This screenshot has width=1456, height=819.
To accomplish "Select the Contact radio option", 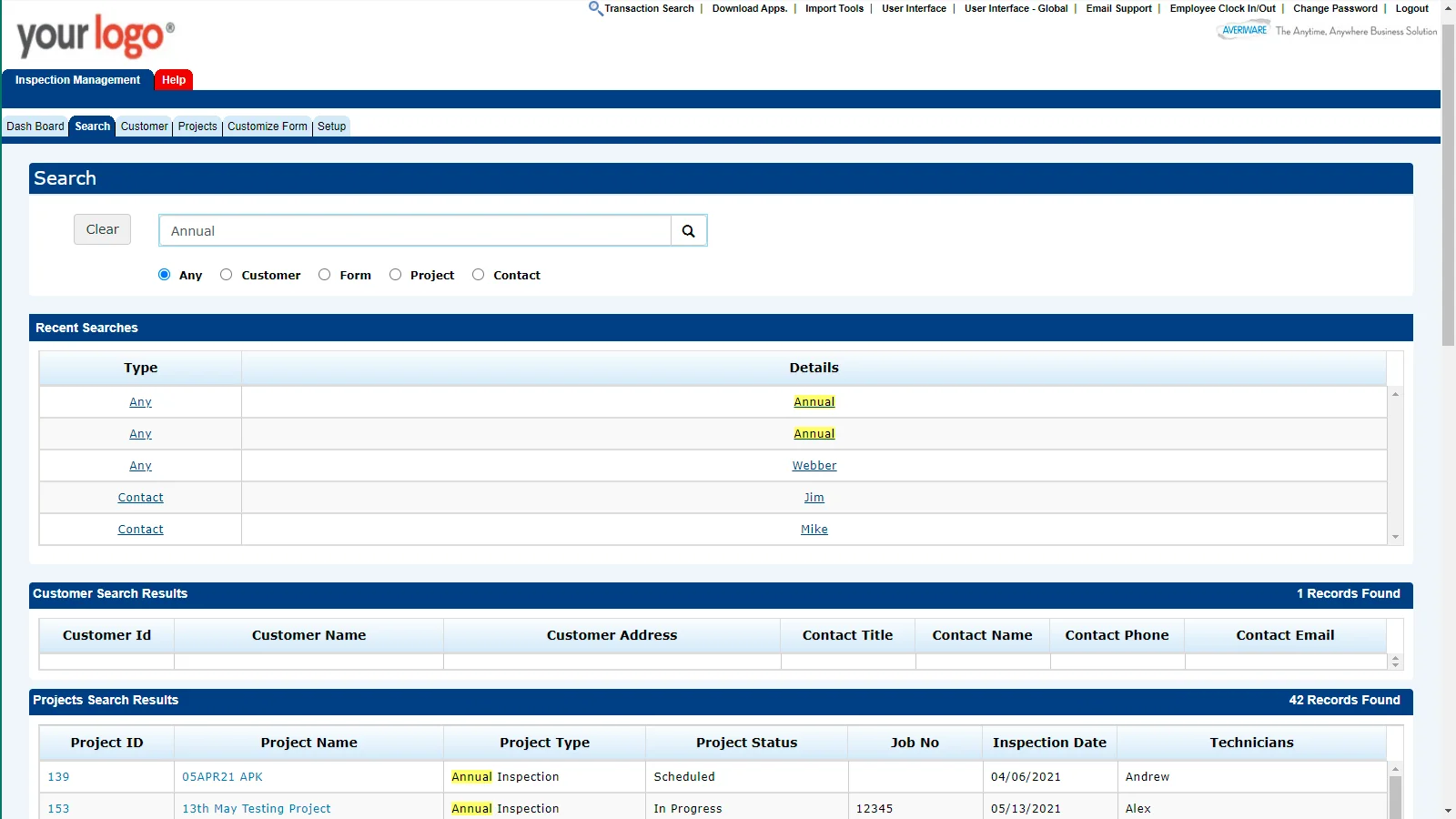I will pyautogui.click(x=479, y=275).
